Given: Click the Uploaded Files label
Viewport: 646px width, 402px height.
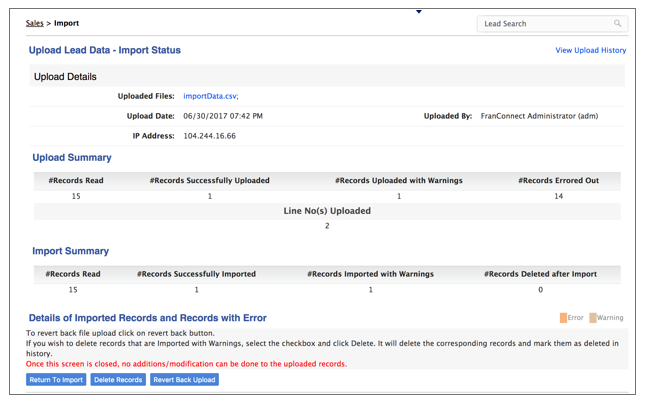Looking at the screenshot, I should pyautogui.click(x=146, y=96).
